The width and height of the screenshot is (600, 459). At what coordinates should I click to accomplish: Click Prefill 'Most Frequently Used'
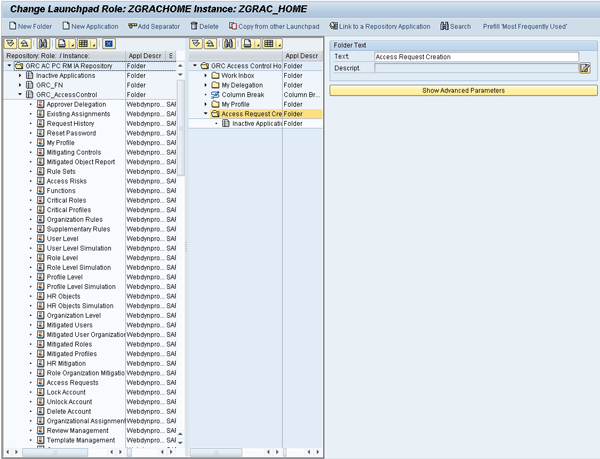click(x=524, y=26)
